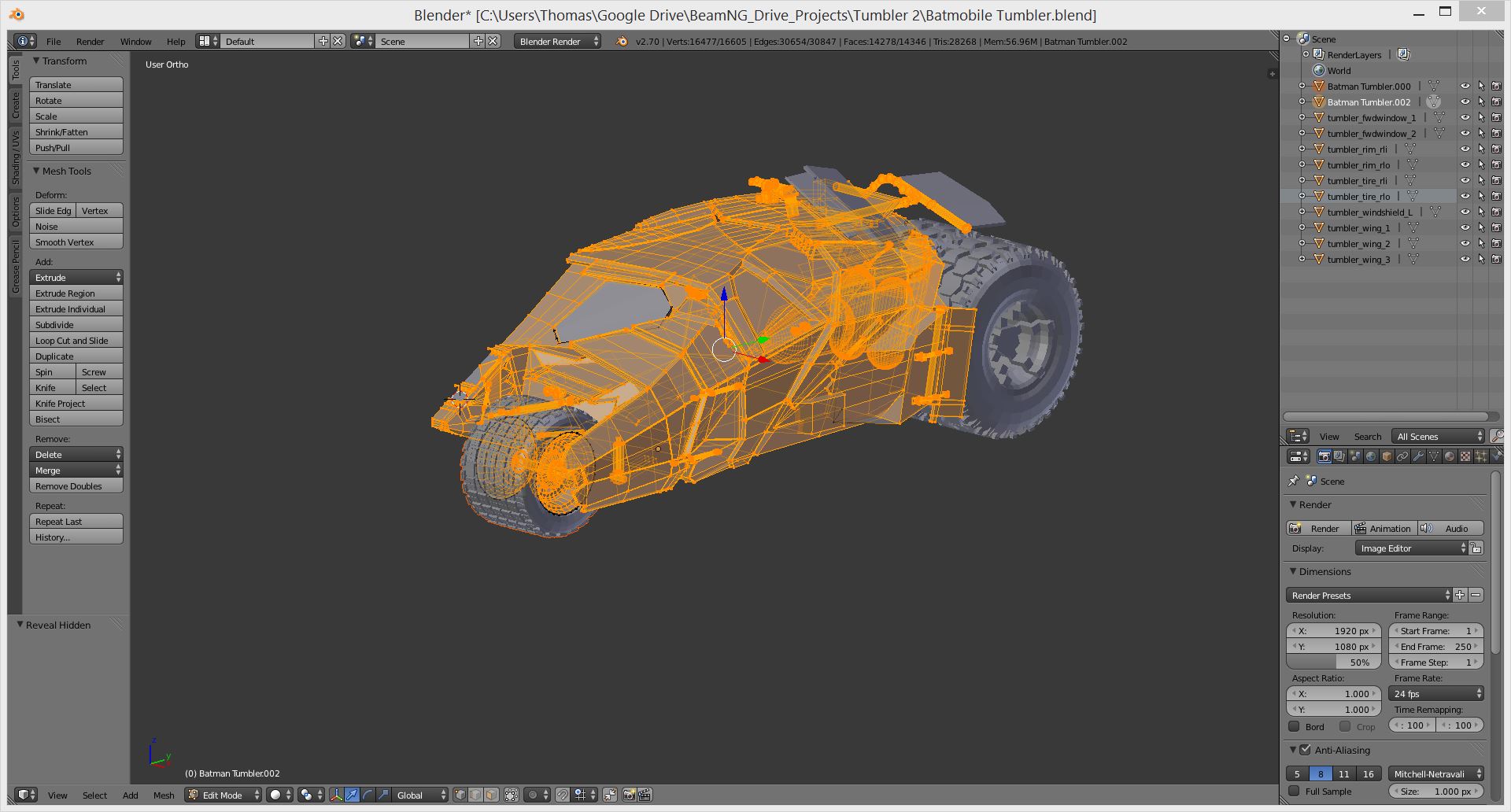This screenshot has width=1511, height=812.
Task: Expand Batman Tumbler.002 in the outliner
Action: (x=1302, y=102)
